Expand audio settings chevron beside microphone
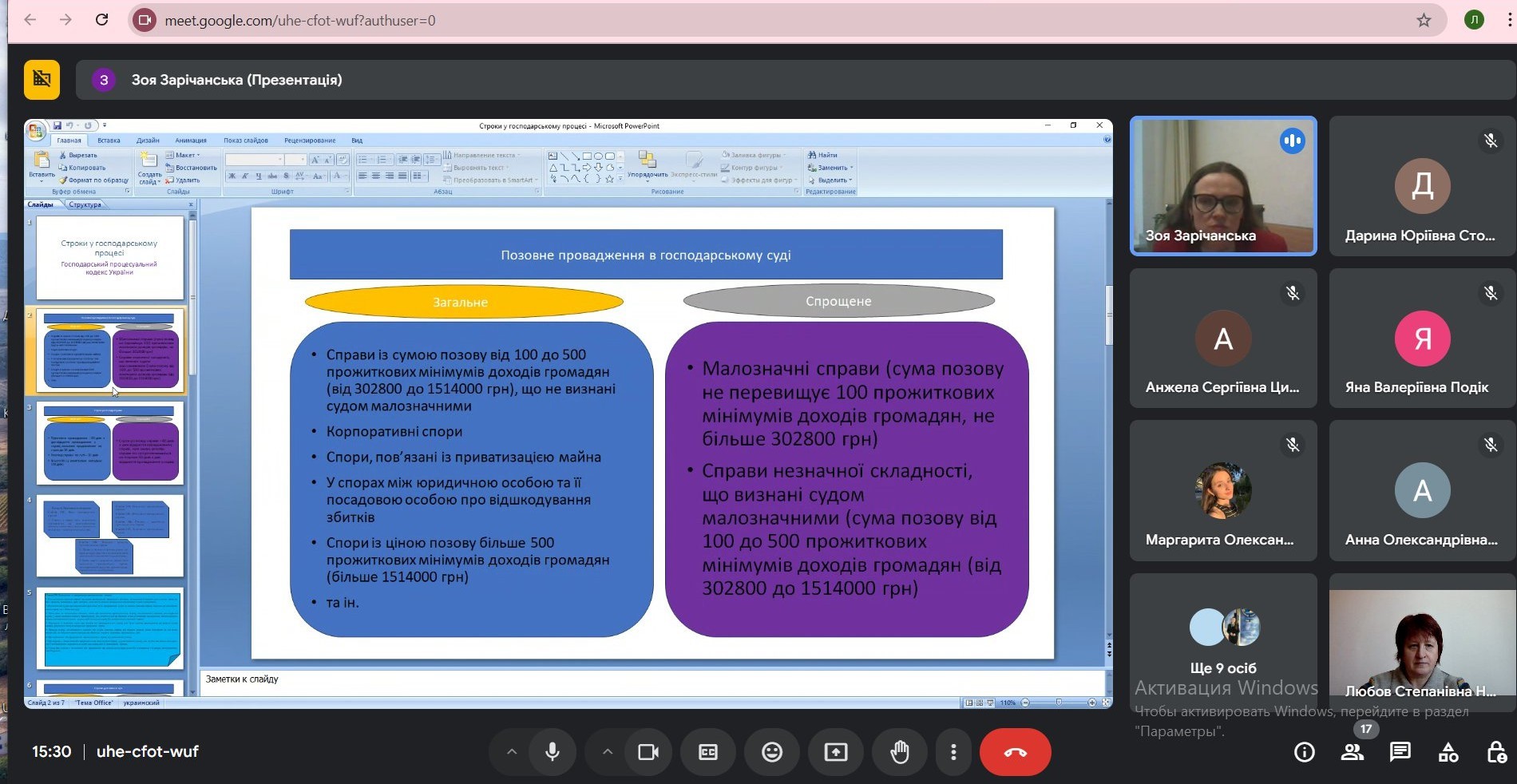 click(x=512, y=752)
